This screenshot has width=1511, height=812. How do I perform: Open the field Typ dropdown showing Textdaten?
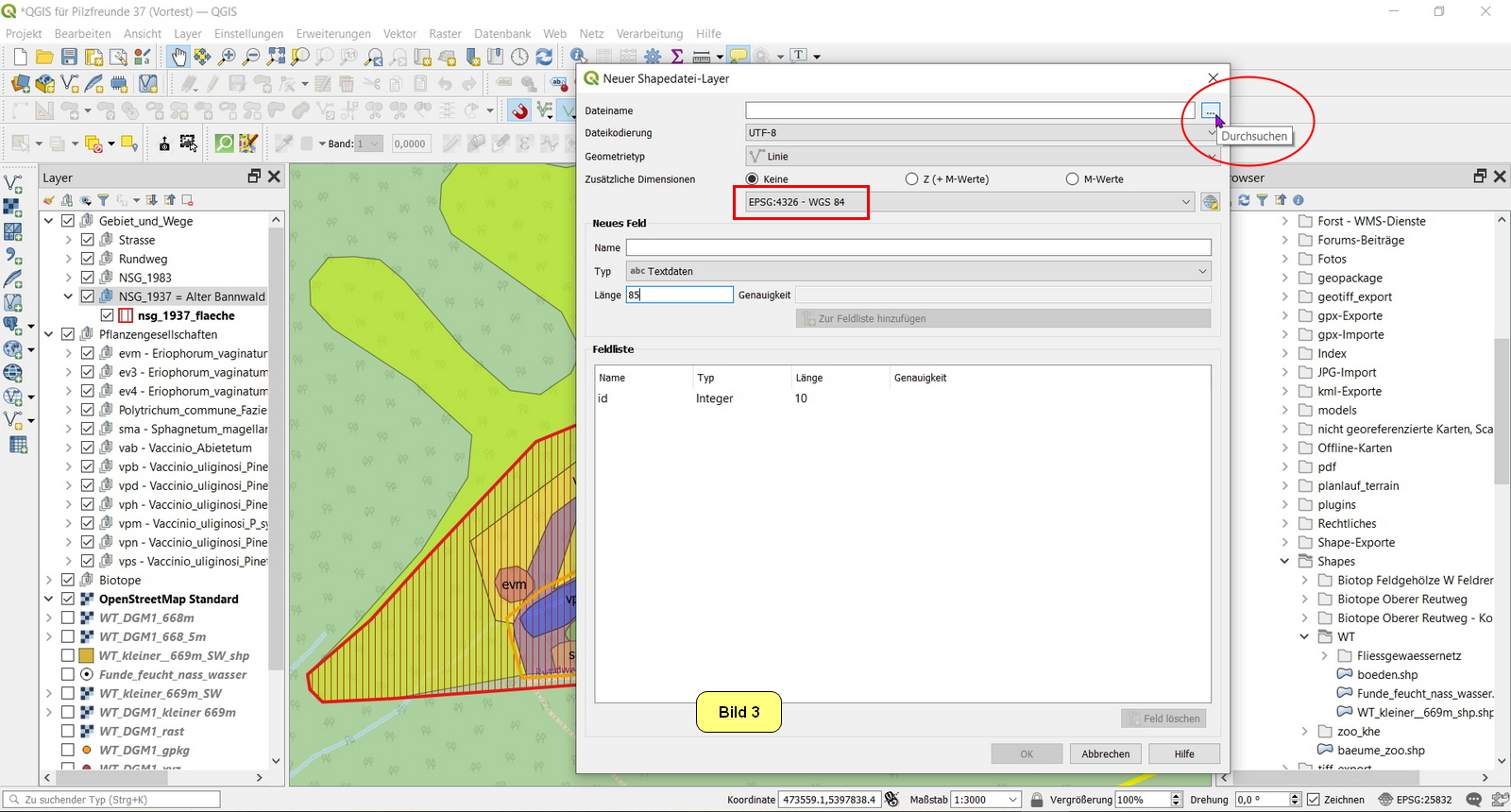(x=918, y=271)
